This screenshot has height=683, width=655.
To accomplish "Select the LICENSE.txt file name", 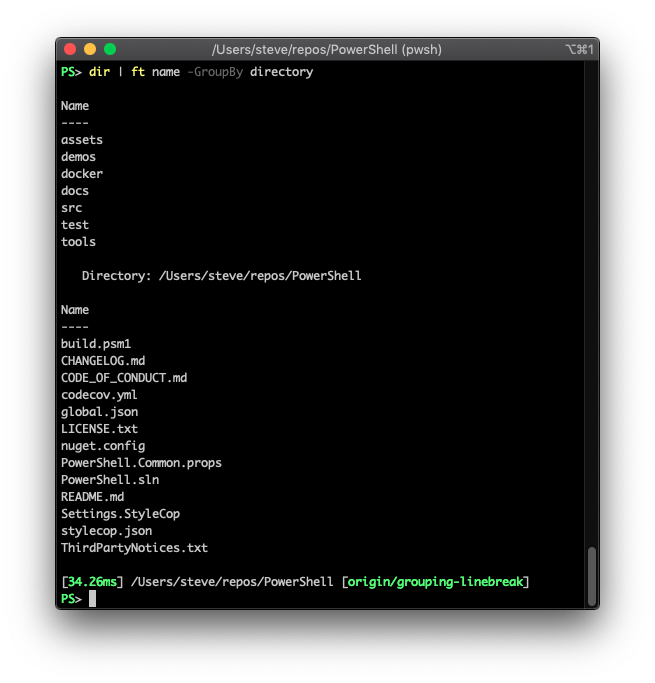I will 99,429.
